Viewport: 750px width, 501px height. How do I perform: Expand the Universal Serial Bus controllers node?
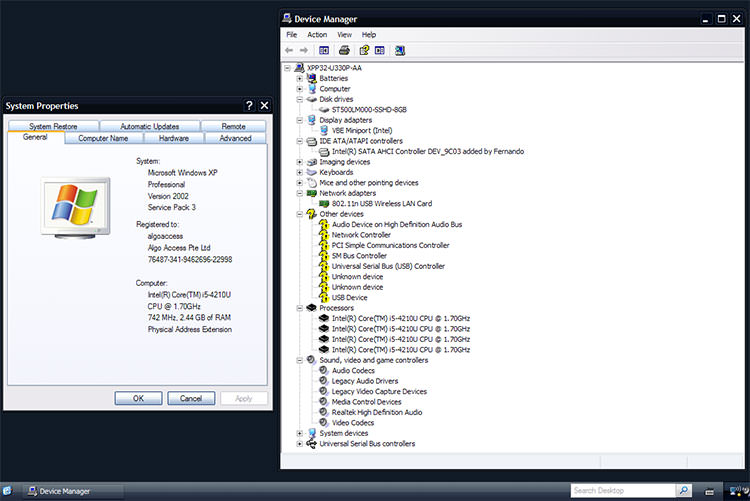click(299, 444)
